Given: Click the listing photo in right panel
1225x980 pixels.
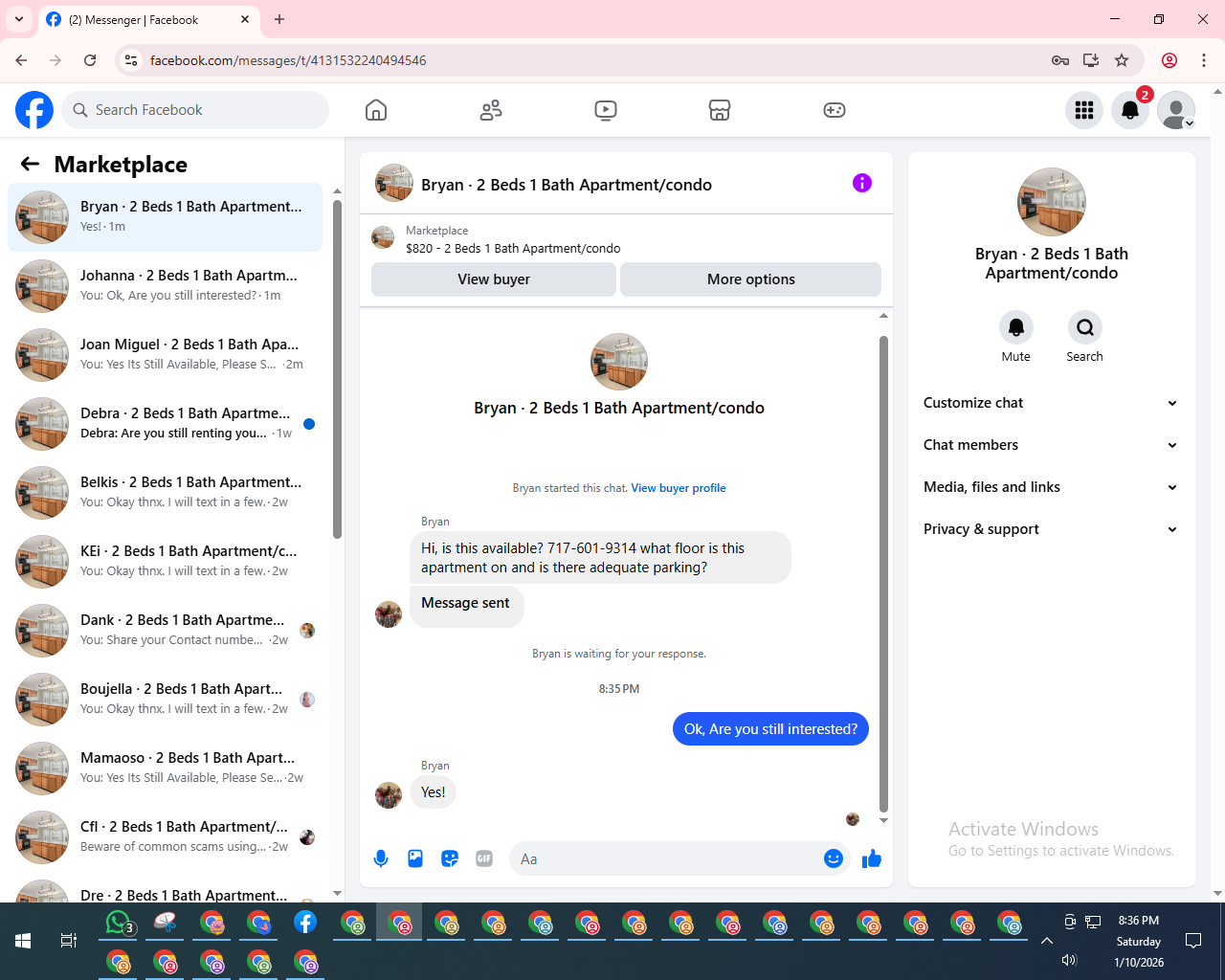Looking at the screenshot, I should (1052, 202).
